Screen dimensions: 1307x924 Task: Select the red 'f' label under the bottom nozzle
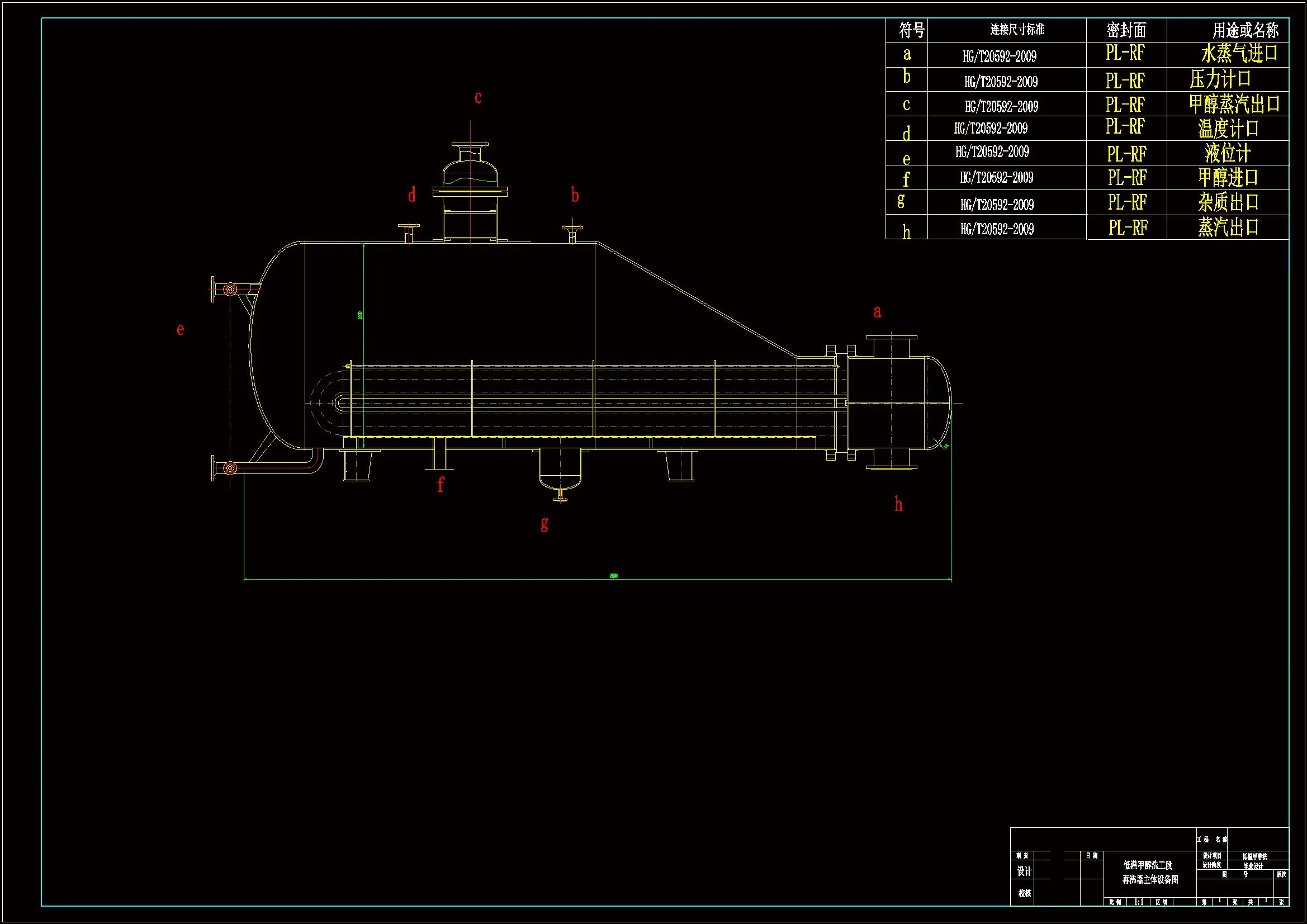click(x=440, y=485)
